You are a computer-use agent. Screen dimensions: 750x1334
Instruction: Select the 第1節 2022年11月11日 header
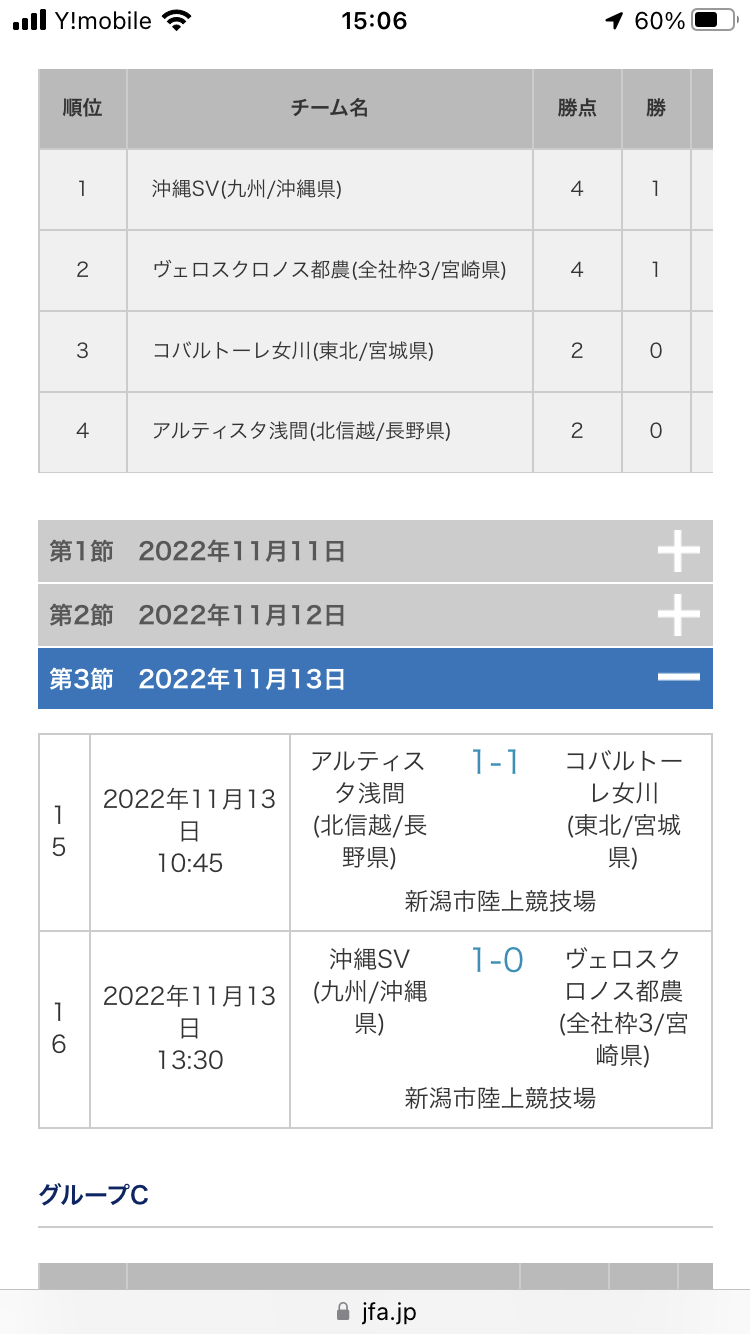pyautogui.click(x=375, y=551)
